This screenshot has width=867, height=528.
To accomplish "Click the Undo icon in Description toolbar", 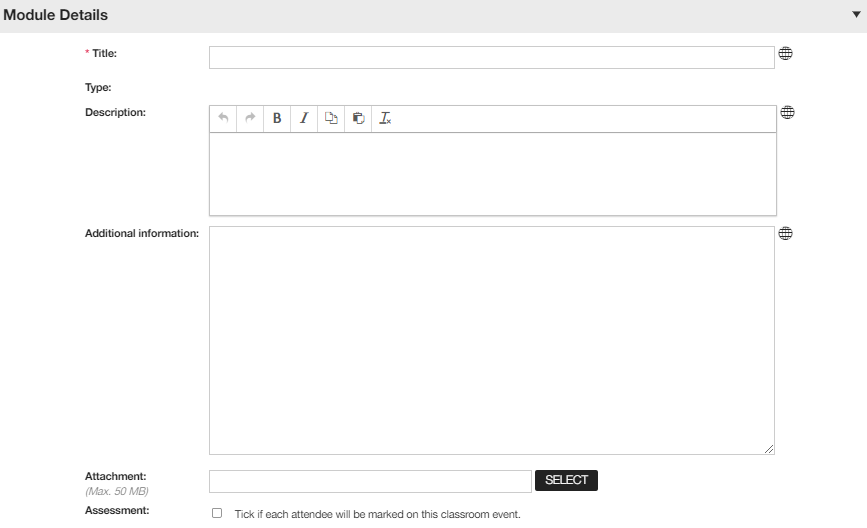I will click(x=223, y=118).
